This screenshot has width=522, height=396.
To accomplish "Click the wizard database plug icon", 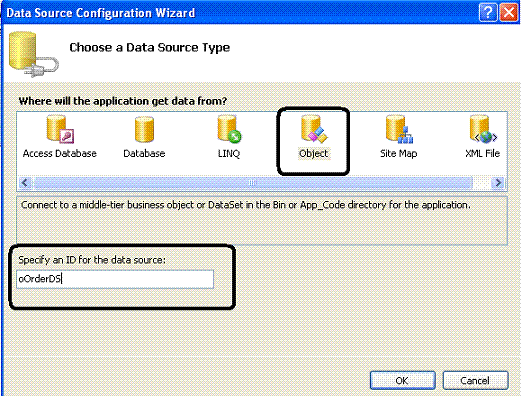I will point(33,54).
